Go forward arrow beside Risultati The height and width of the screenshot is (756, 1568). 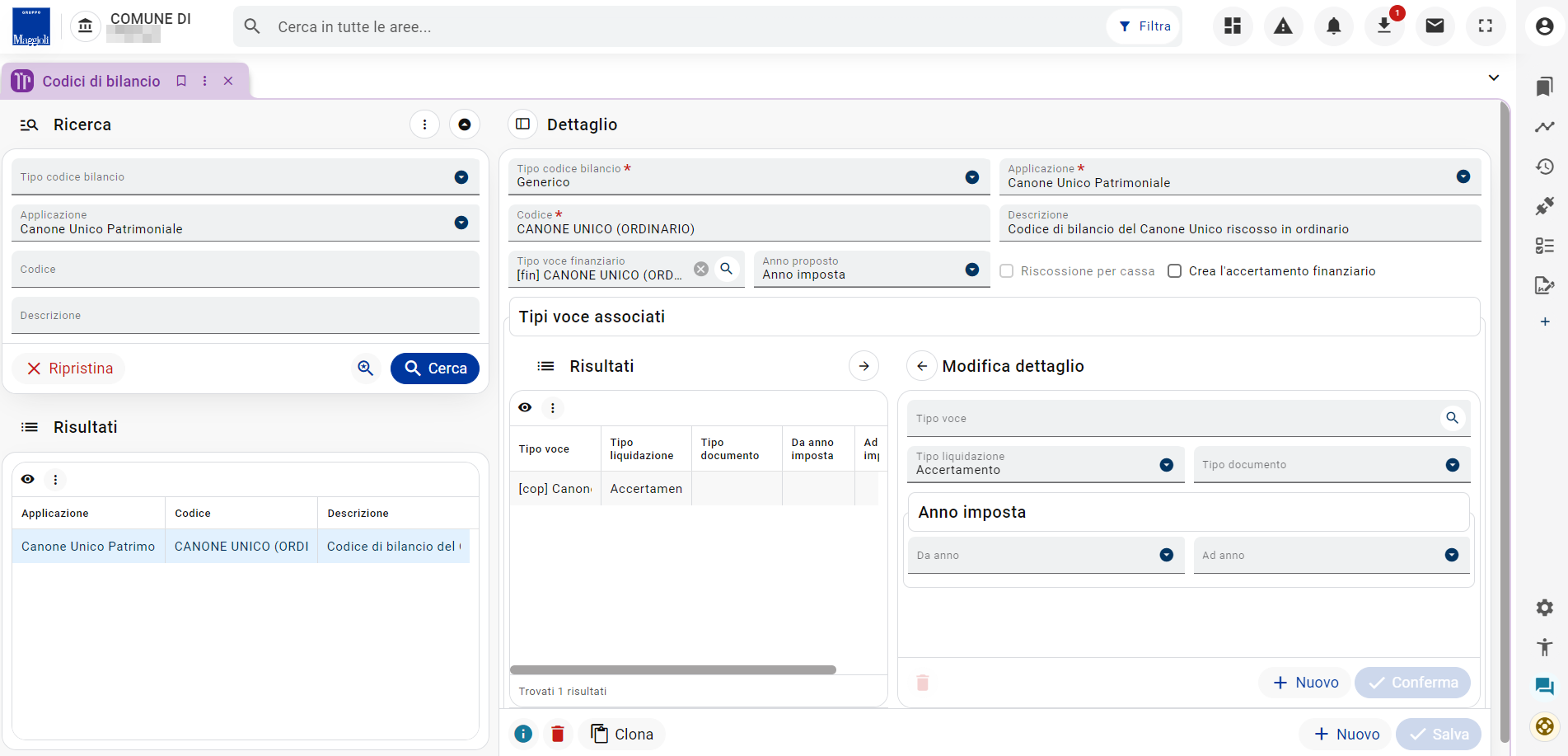(864, 366)
